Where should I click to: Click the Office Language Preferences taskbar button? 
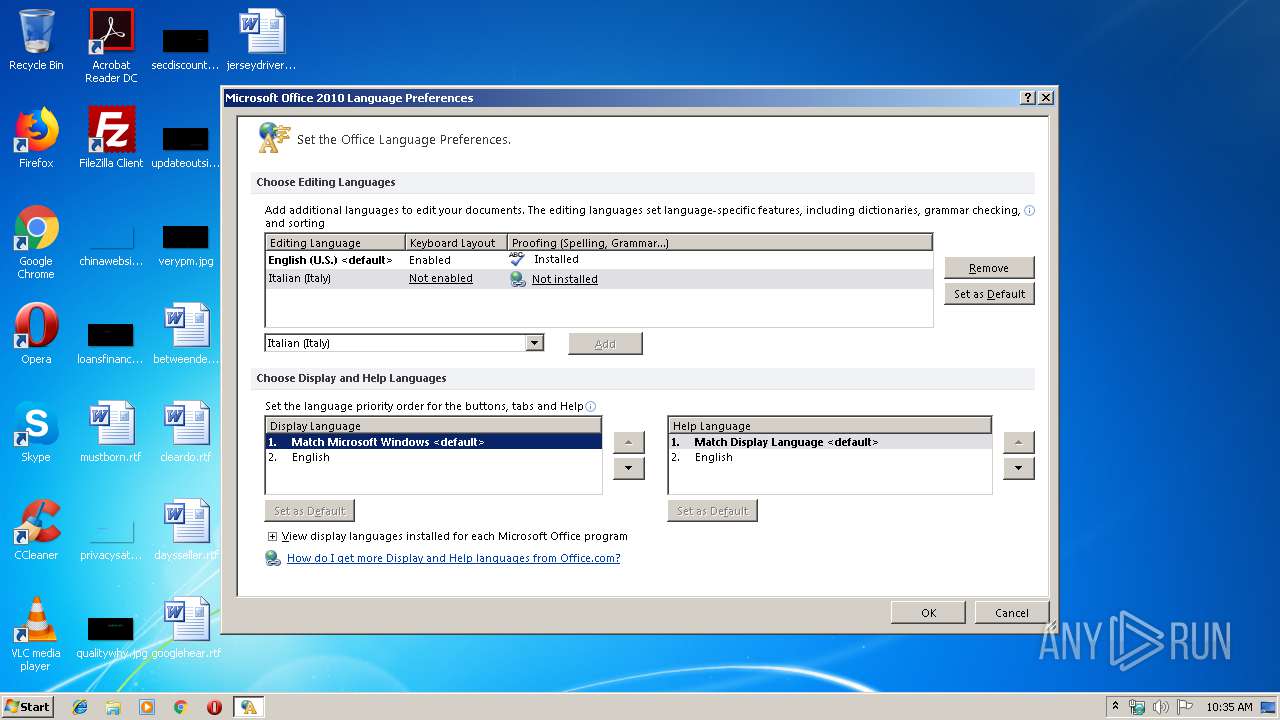tap(248, 707)
